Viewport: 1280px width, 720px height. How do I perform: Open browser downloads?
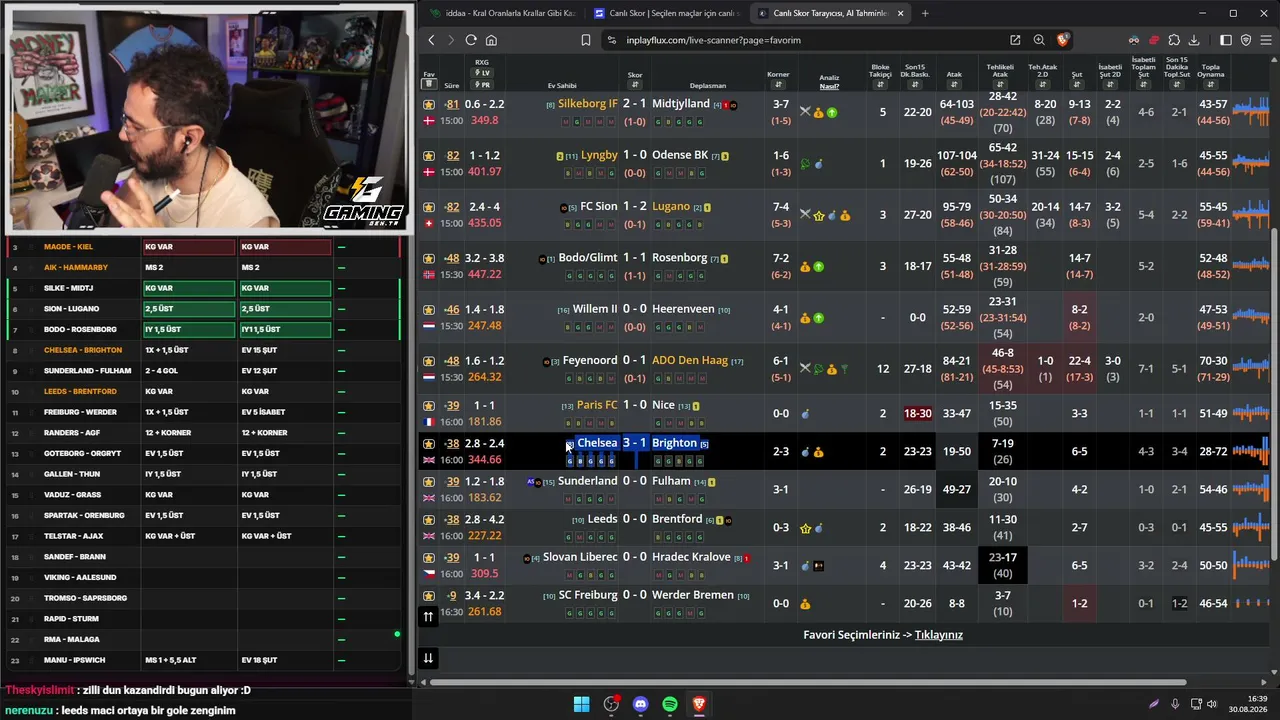[1195, 40]
